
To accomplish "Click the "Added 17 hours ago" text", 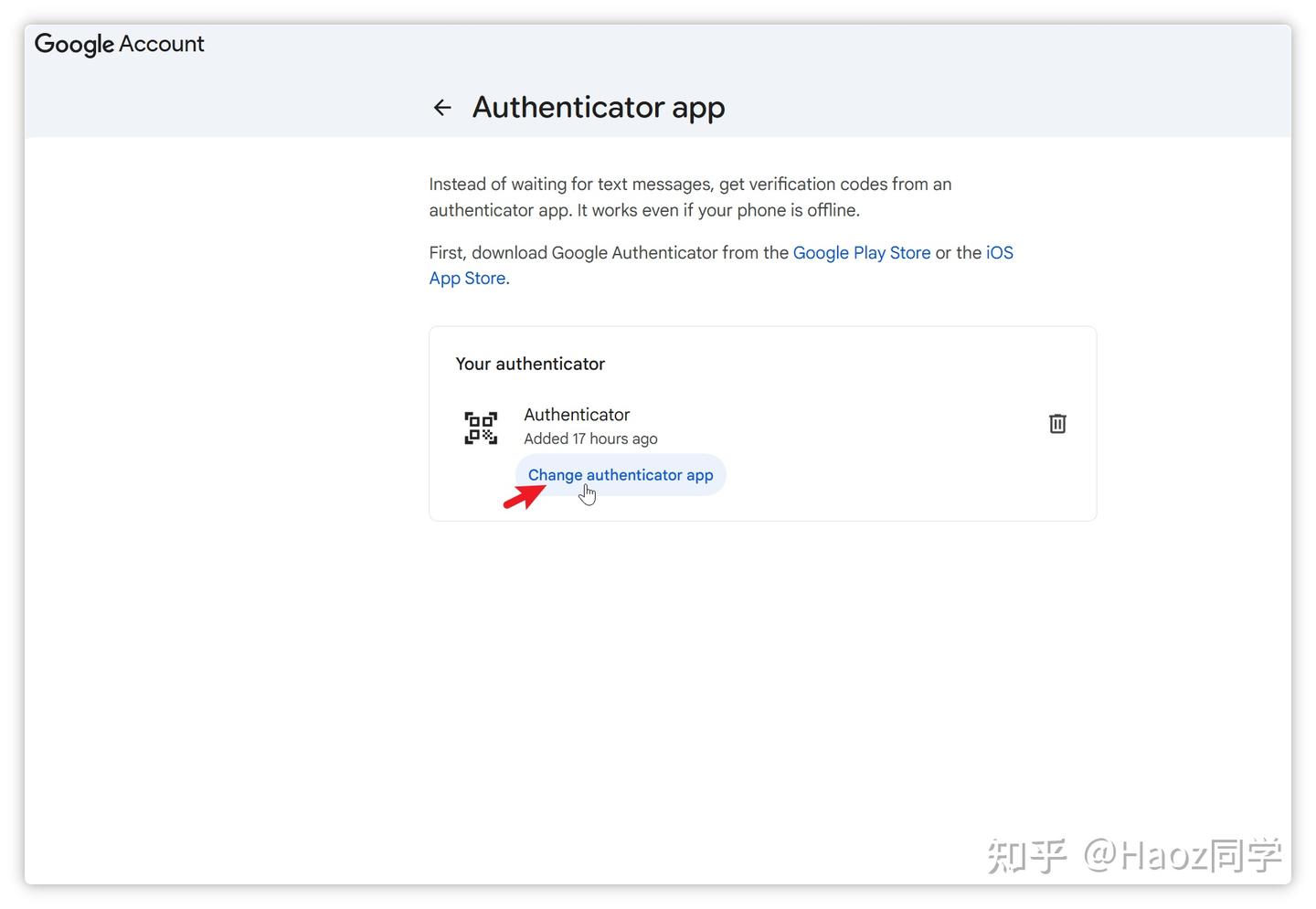I will coord(590,439).
